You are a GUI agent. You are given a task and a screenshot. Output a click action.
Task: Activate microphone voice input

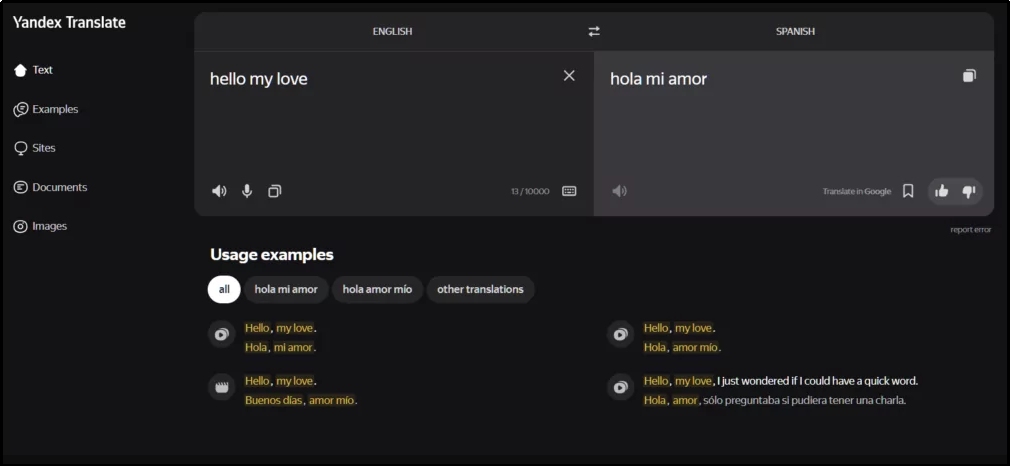pos(247,191)
